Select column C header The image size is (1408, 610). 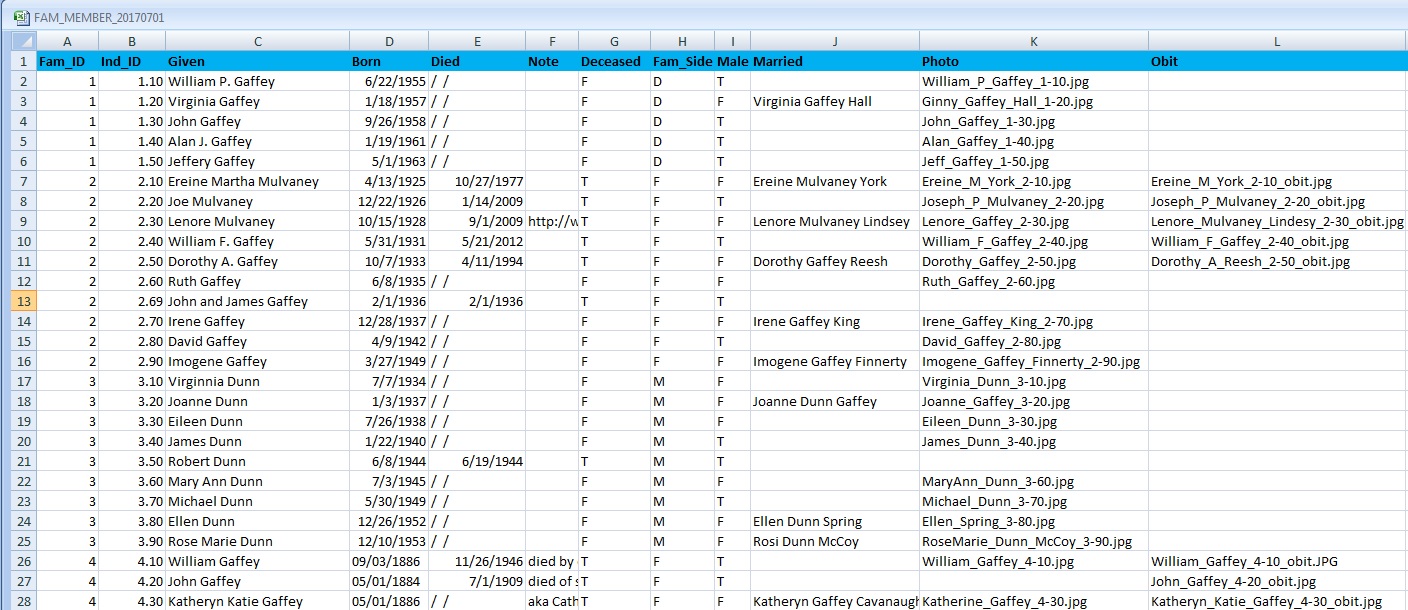point(258,41)
